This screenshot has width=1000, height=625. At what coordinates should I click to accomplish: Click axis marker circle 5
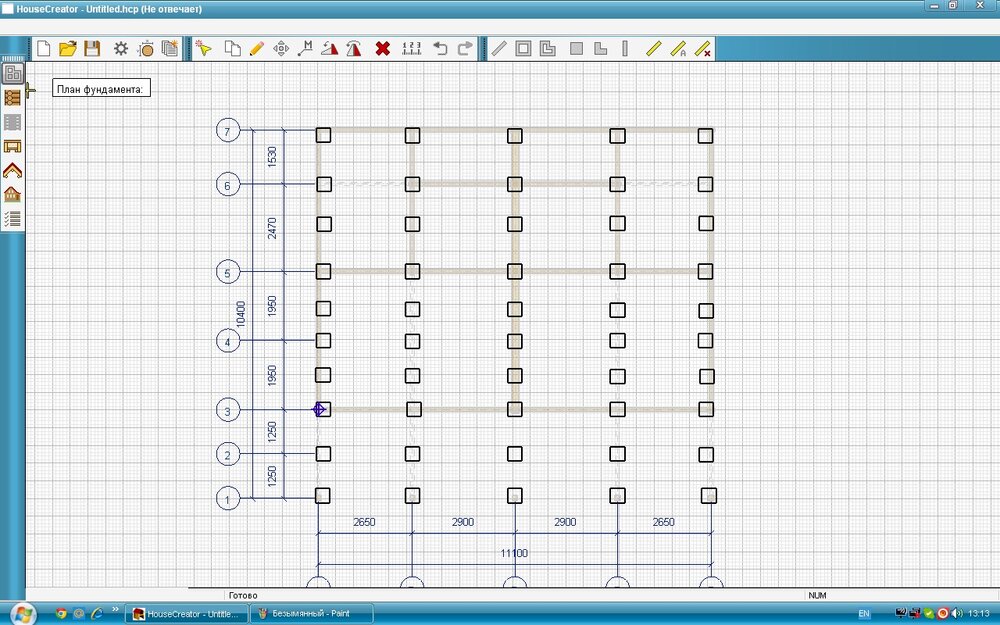tap(228, 272)
